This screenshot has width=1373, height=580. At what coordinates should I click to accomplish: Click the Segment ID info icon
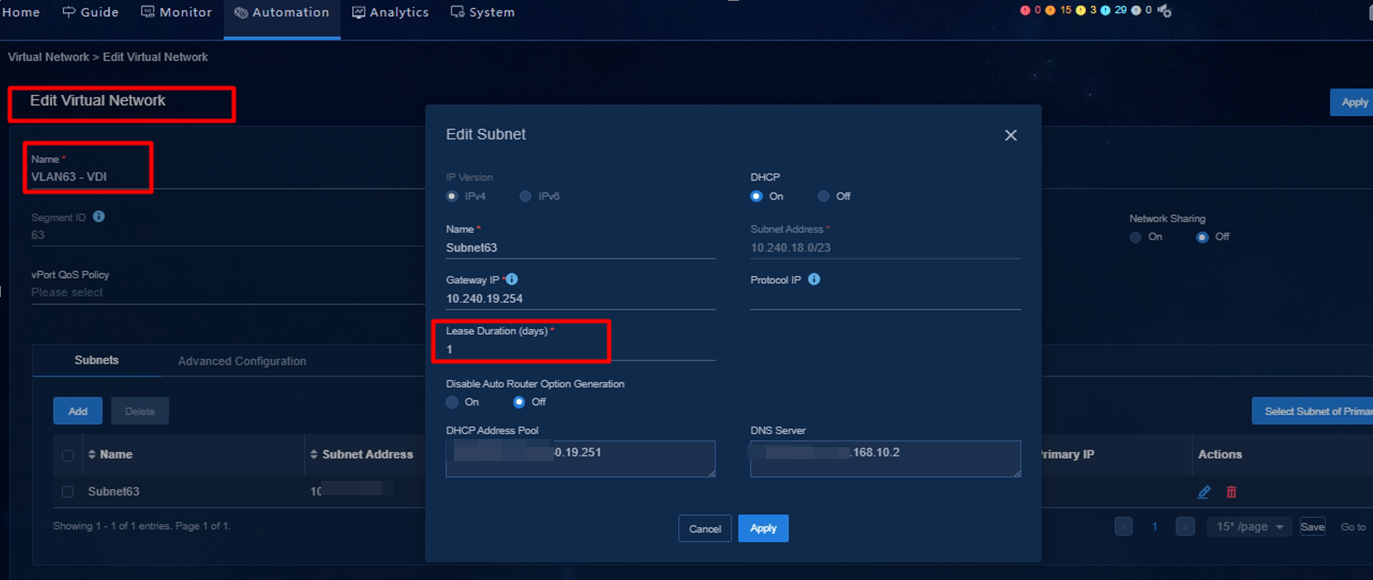[x=99, y=217]
